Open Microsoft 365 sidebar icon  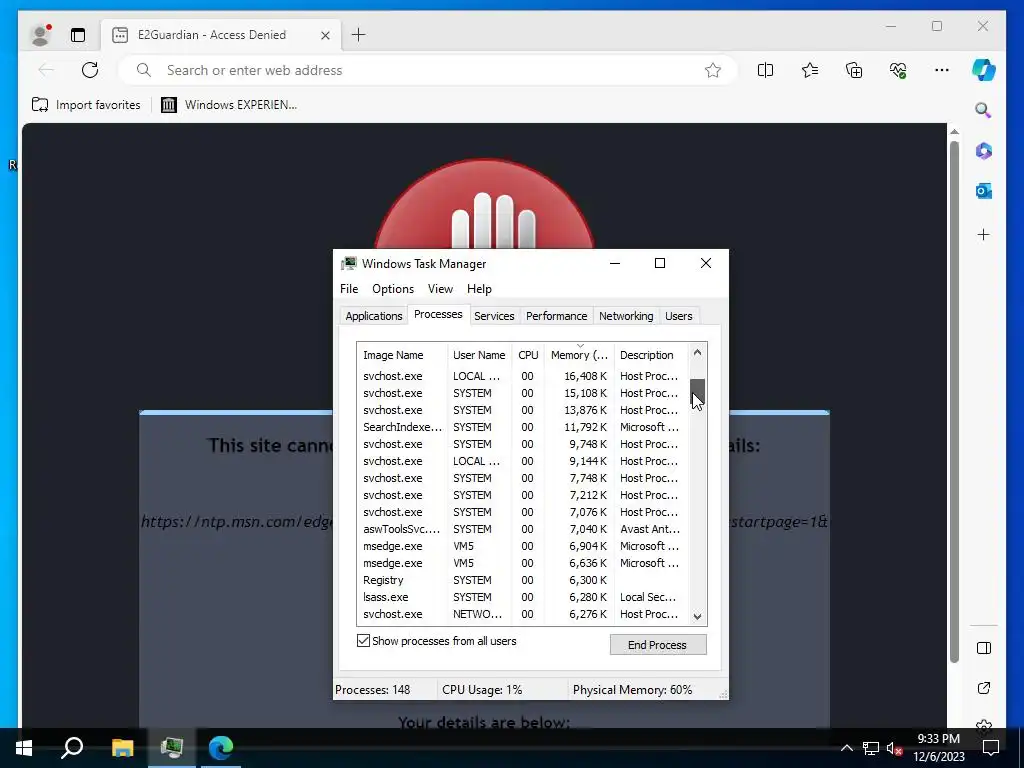(984, 151)
